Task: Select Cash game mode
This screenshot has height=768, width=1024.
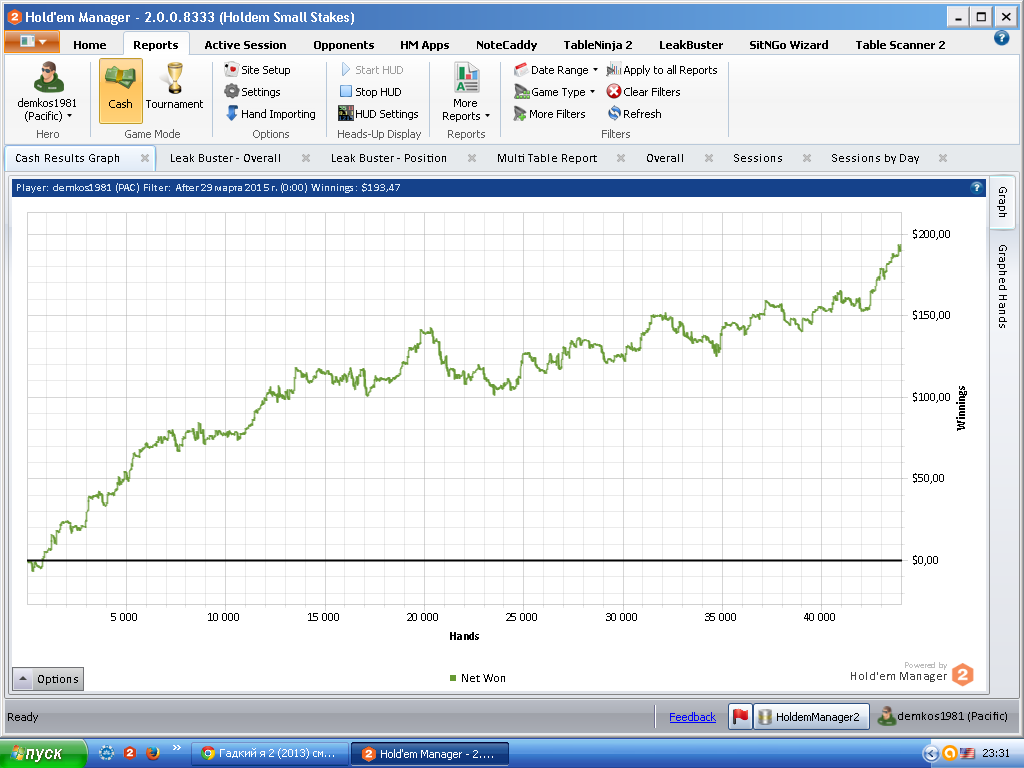Action: point(120,91)
